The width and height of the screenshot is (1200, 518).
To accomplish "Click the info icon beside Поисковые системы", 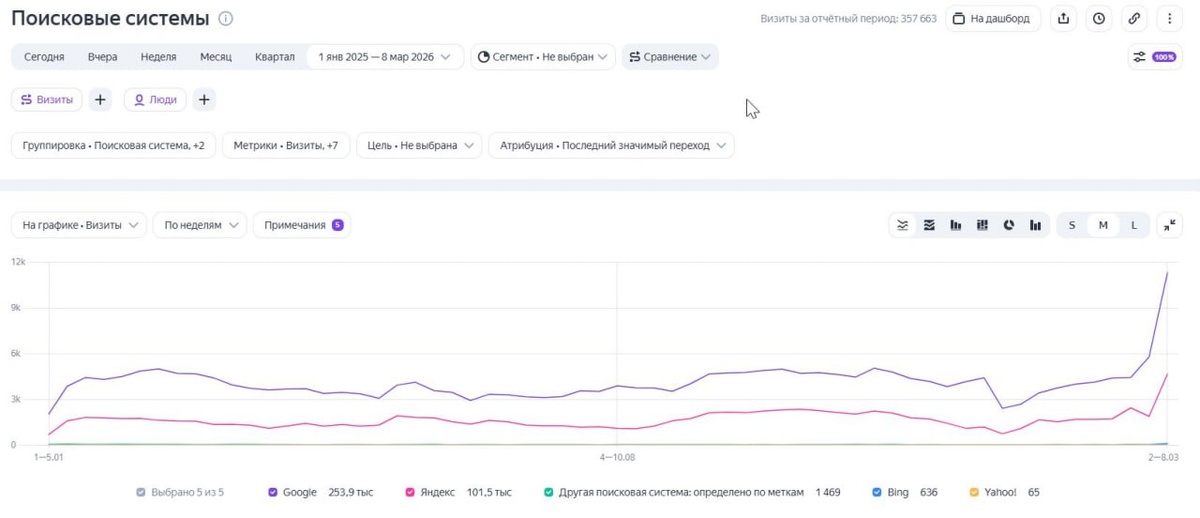I will tap(226, 18).
